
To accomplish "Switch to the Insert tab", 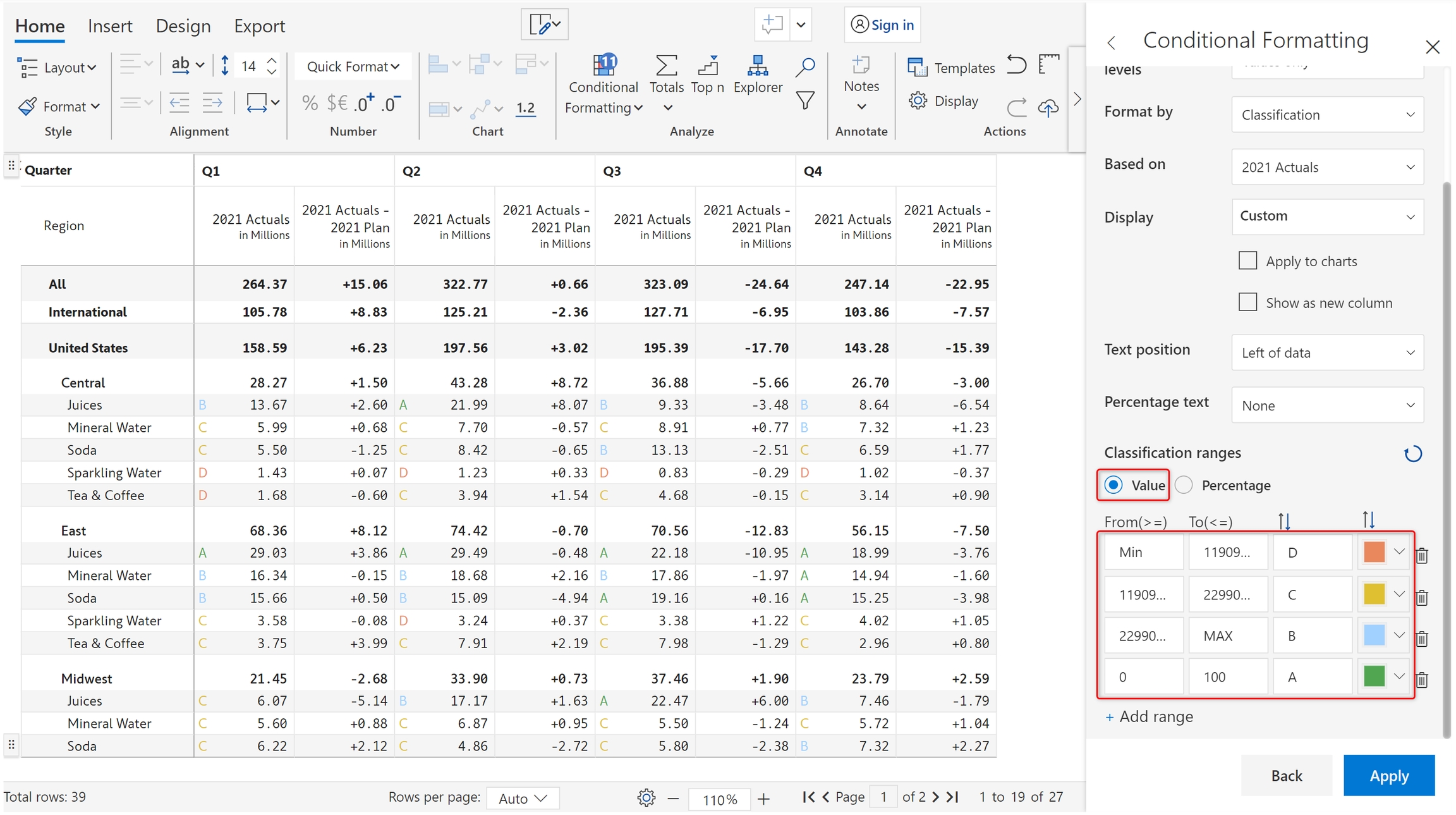I will coord(110,26).
